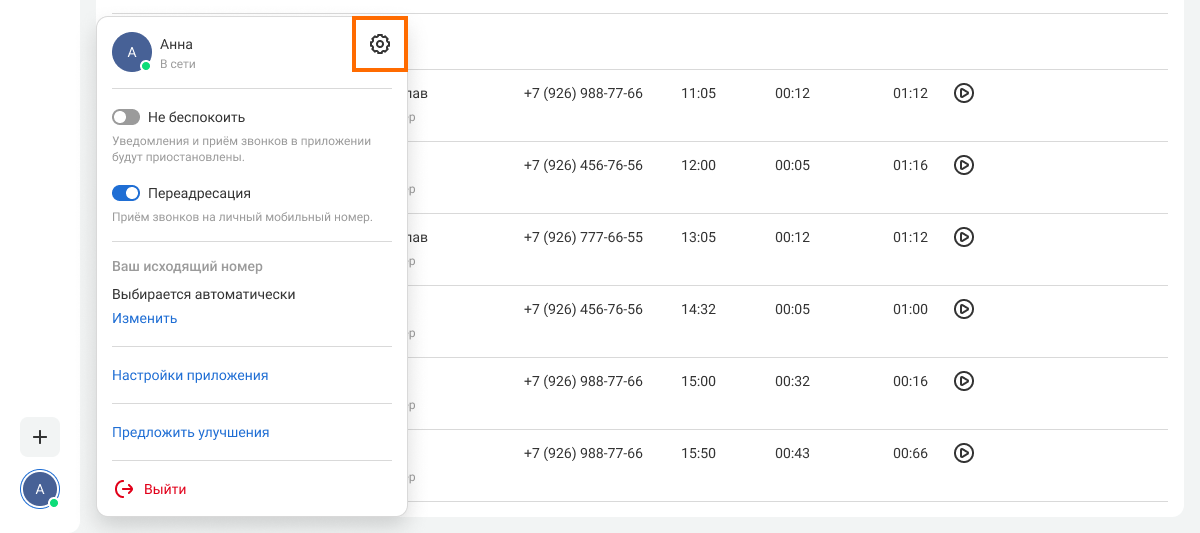Disable the "Переадресация" toggle

(x=126, y=193)
